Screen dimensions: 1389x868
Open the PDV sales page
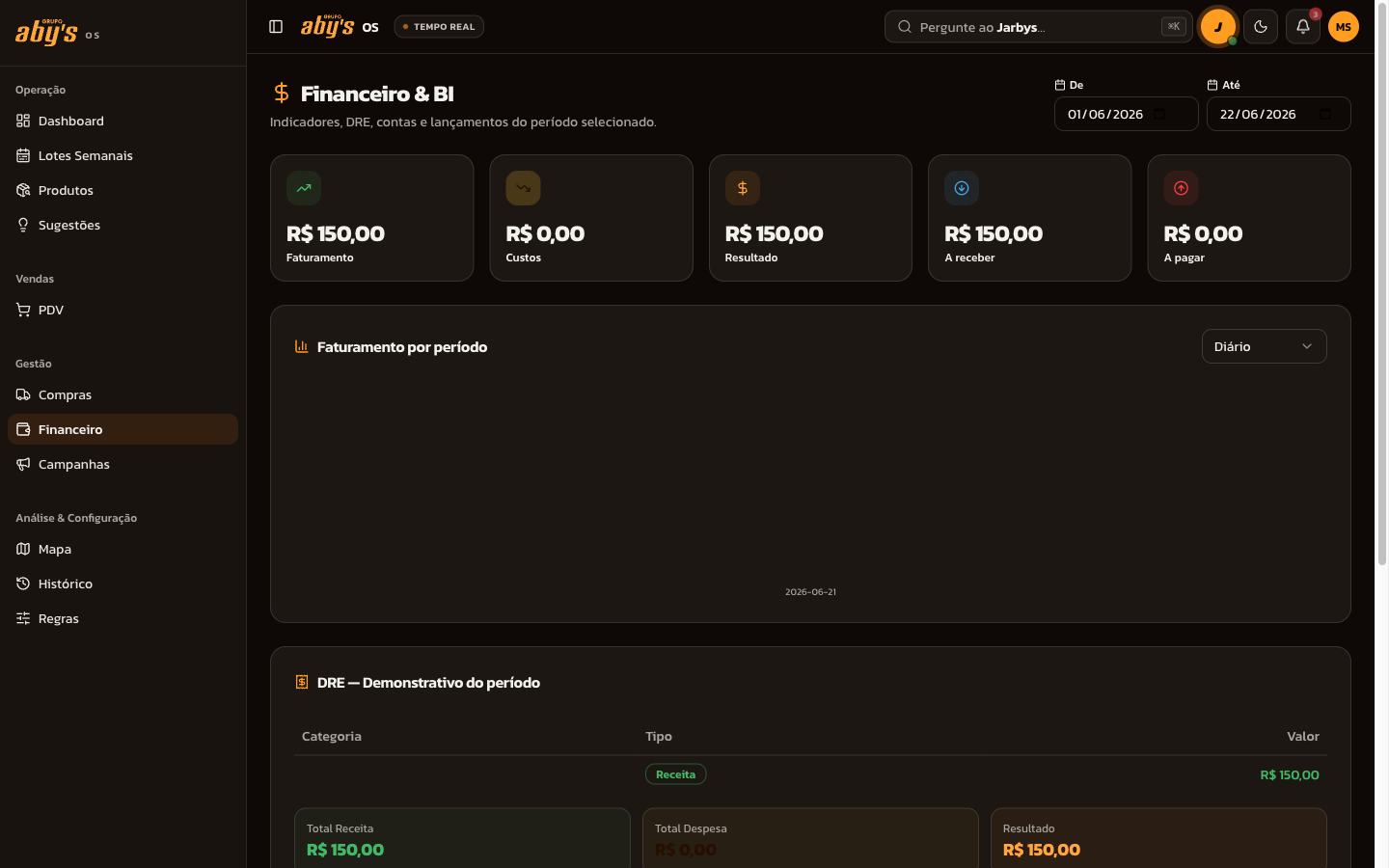click(123, 310)
